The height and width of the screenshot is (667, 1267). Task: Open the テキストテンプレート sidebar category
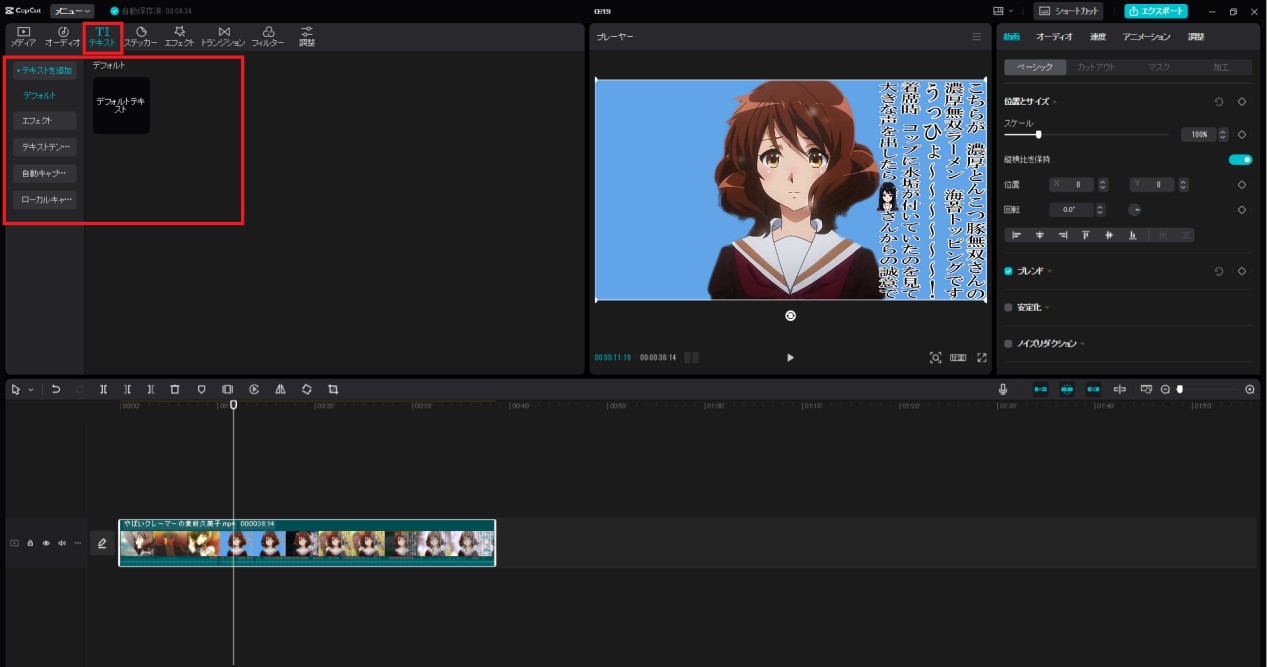[45, 147]
